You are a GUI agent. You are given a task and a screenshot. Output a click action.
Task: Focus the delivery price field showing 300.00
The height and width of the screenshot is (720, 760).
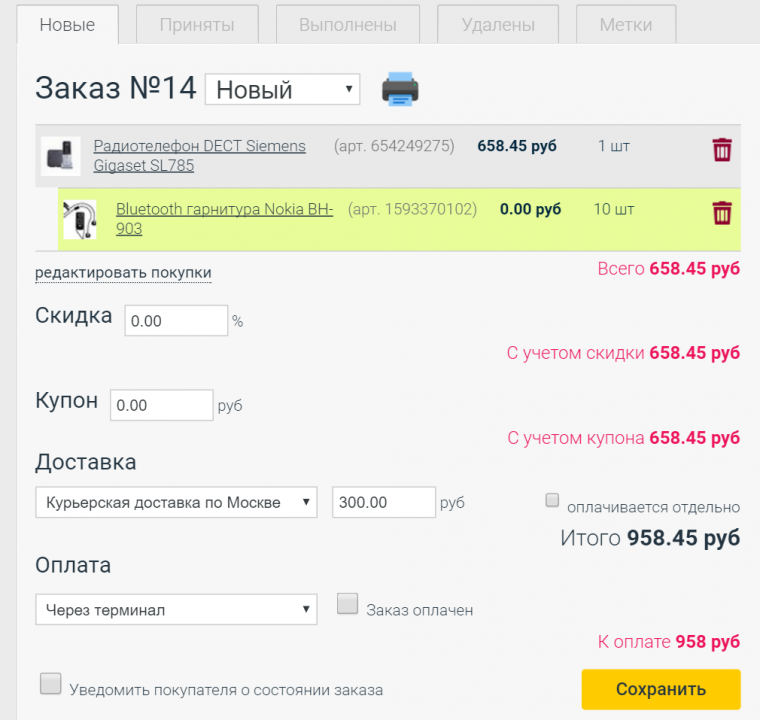383,502
